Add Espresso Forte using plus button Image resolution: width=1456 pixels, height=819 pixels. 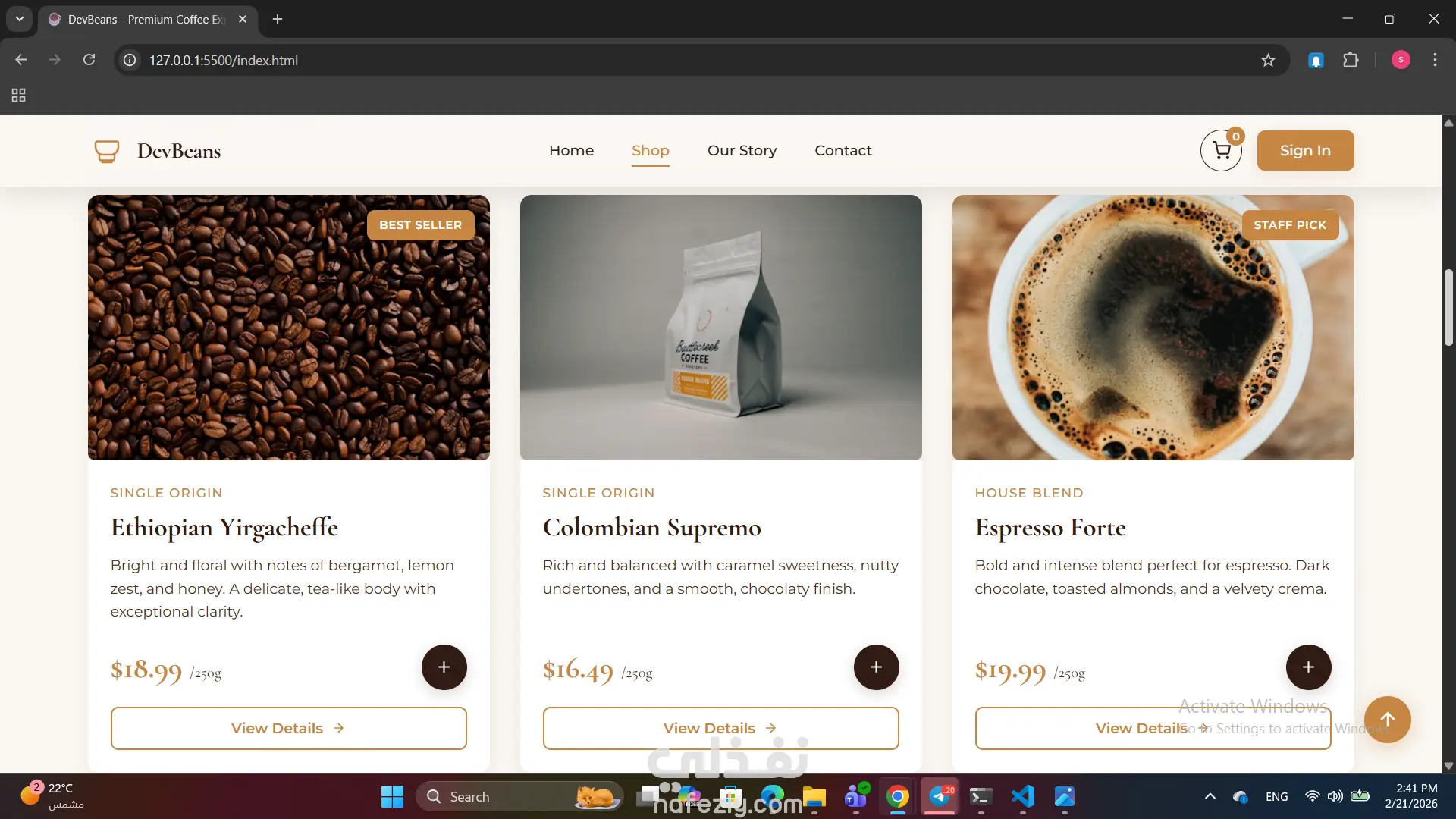pos(1308,667)
